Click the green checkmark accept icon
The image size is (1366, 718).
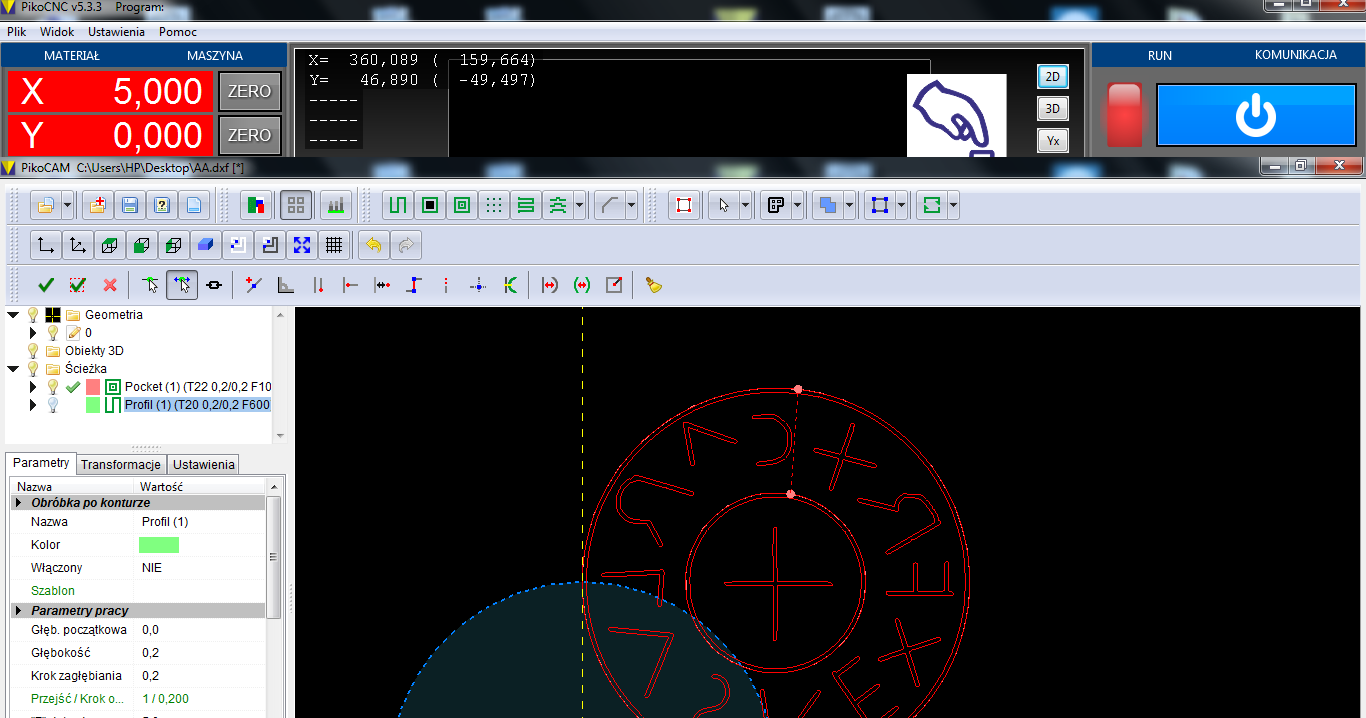[x=46, y=285]
